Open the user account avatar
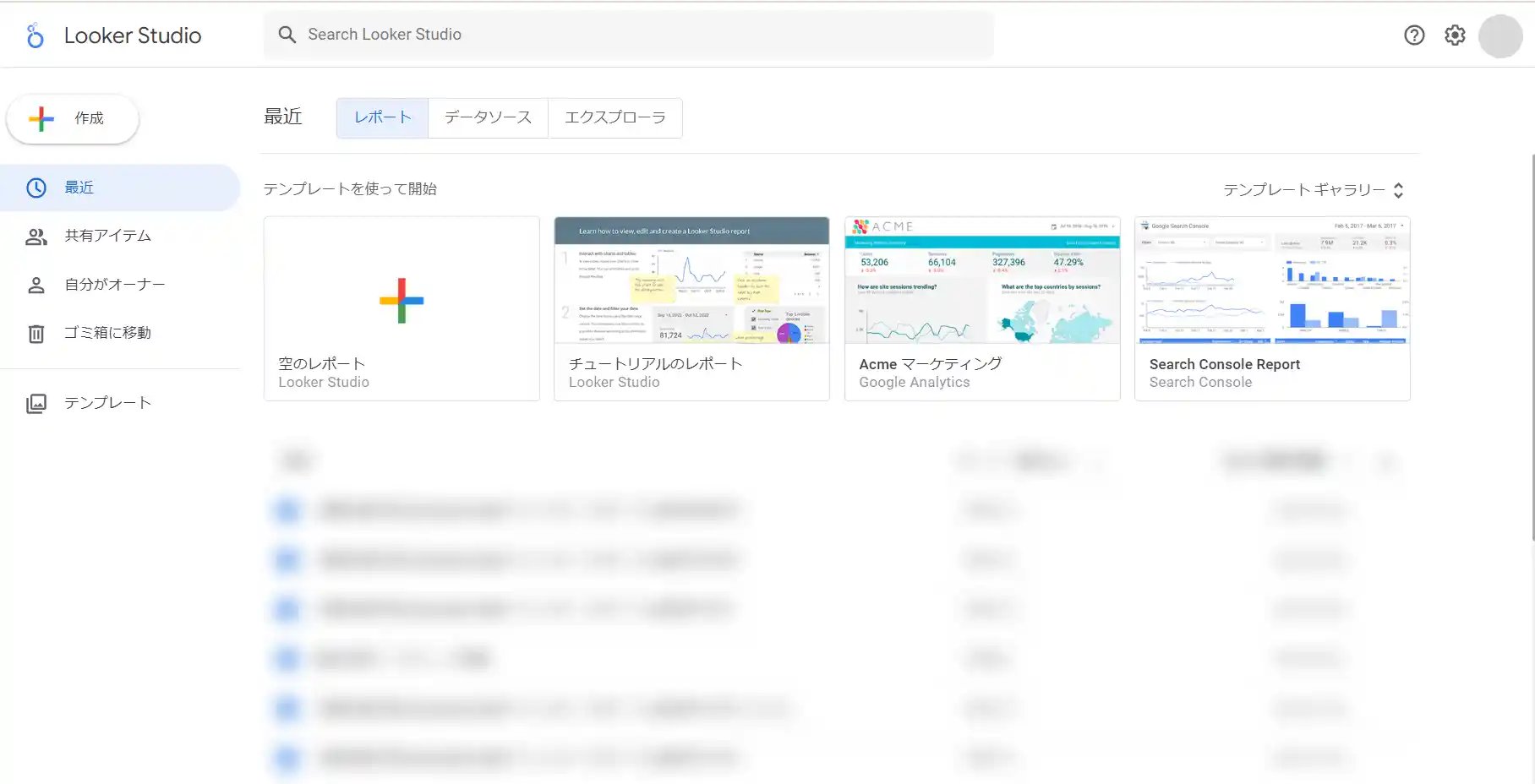The width and height of the screenshot is (1535, 784). [1500, 36]
